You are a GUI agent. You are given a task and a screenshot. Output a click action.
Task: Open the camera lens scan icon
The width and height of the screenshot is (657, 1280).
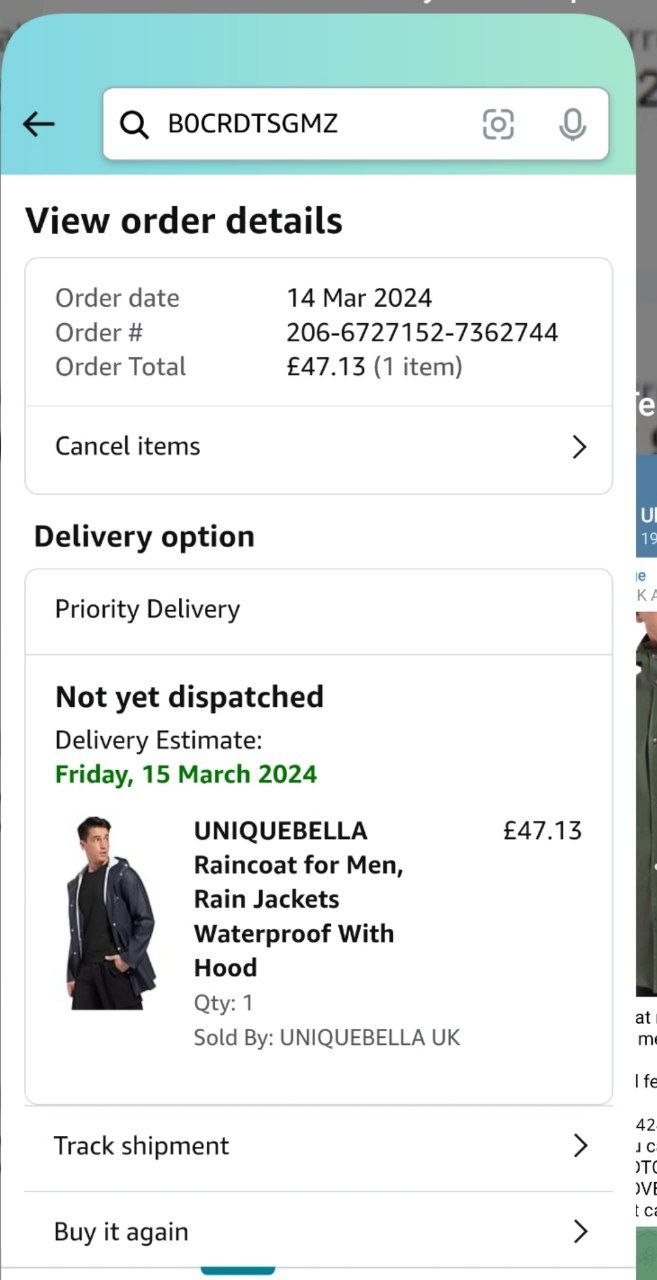pyautogui.click(x=498, y=124)
